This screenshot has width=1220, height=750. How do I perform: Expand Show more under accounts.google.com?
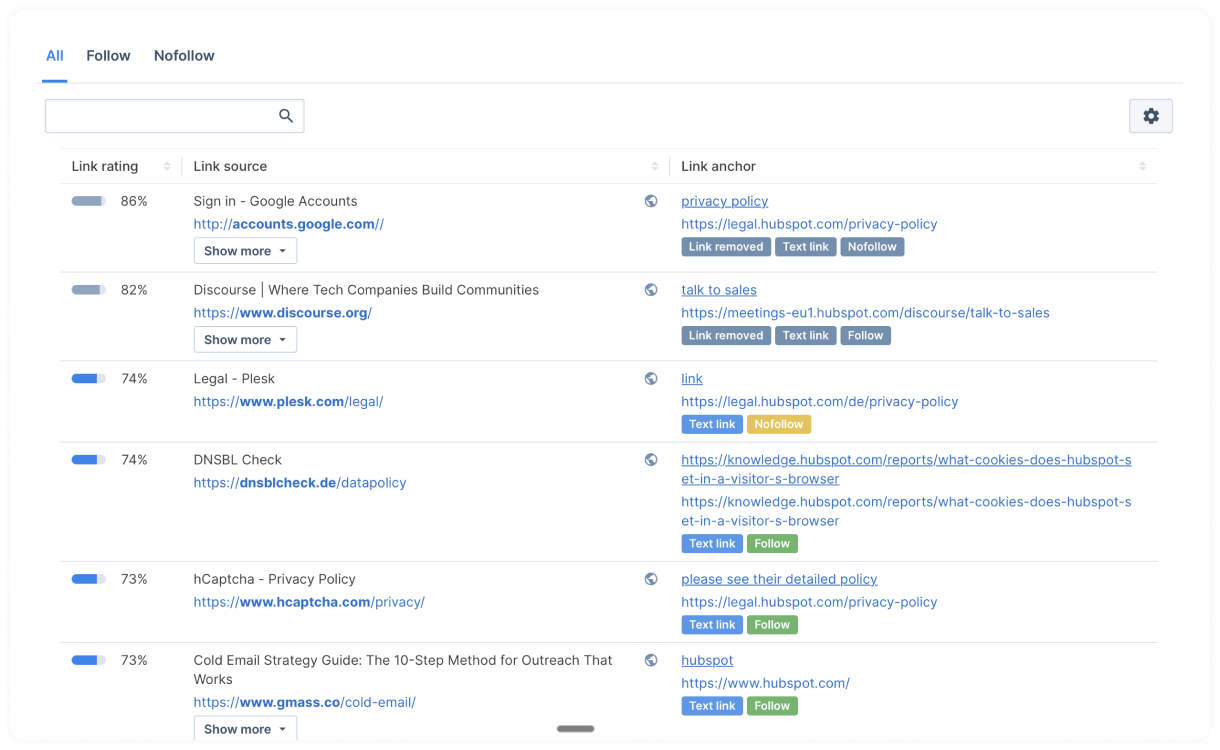click(x=245, y=251)
